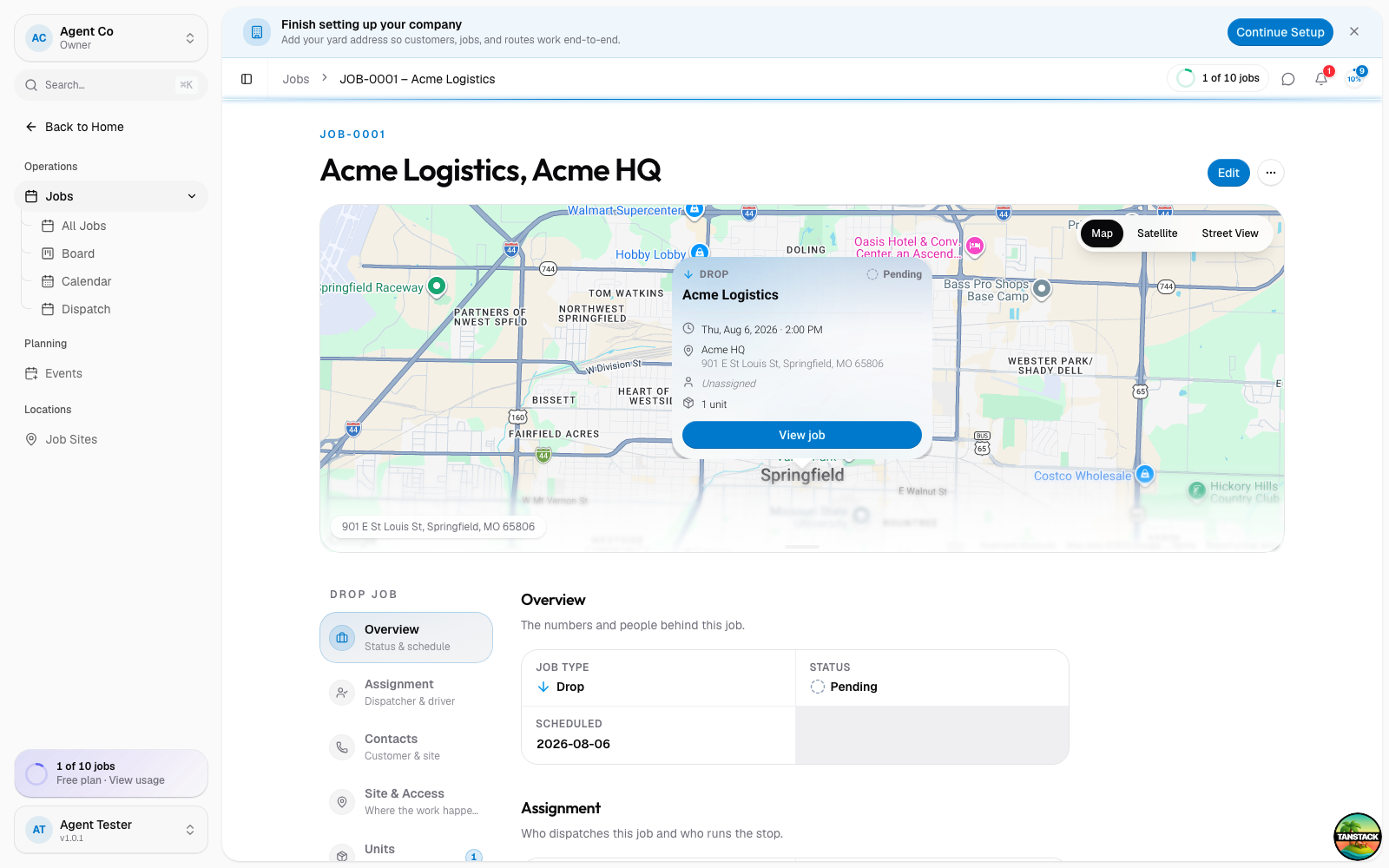Click the setup progress 10% icon
Image resolution: width=1389 pixels, height=868 pixels.
click(x=1354, y=78)
